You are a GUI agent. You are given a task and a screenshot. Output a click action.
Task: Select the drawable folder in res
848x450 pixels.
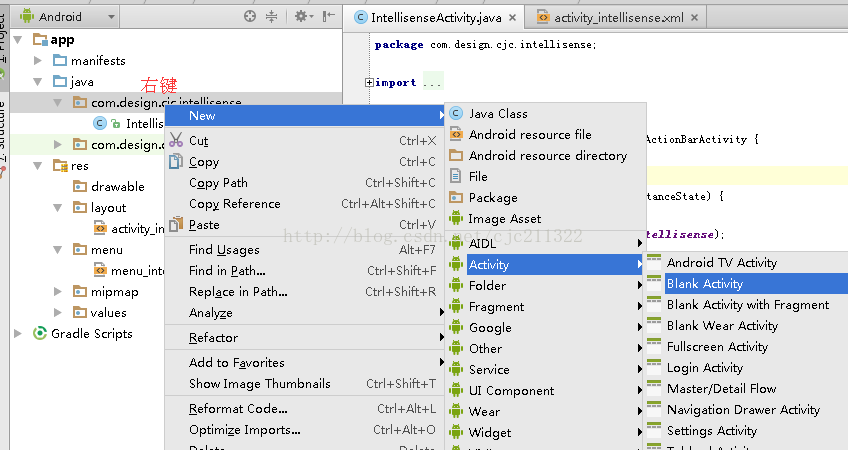coord(117,187)
